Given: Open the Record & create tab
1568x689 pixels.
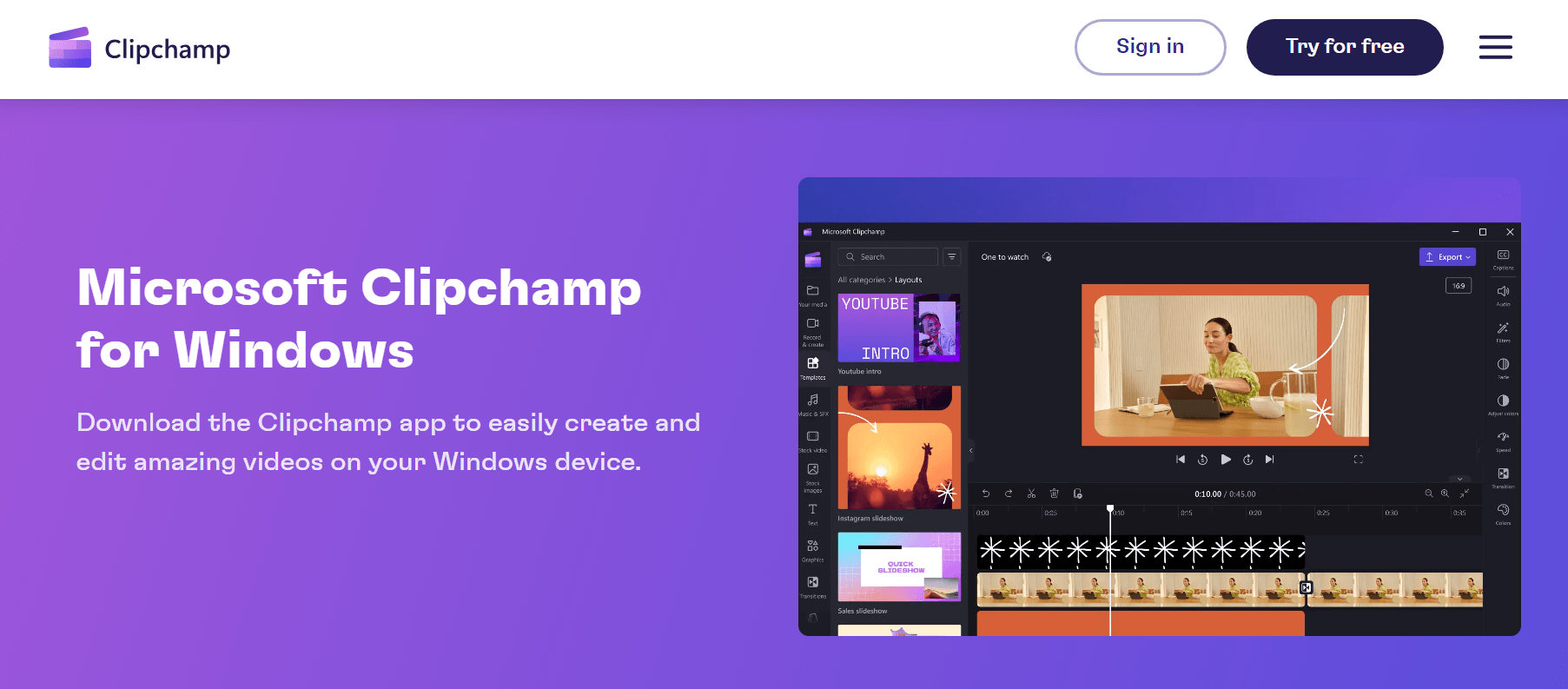Looking at the screenshot, I should [813, 331].
